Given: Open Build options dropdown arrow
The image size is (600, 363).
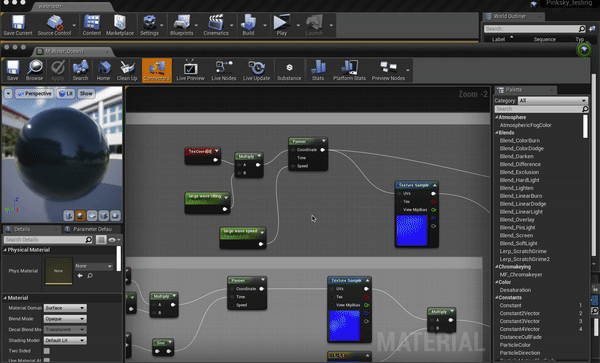Looking at the screenshot, I should coord(265,25).
